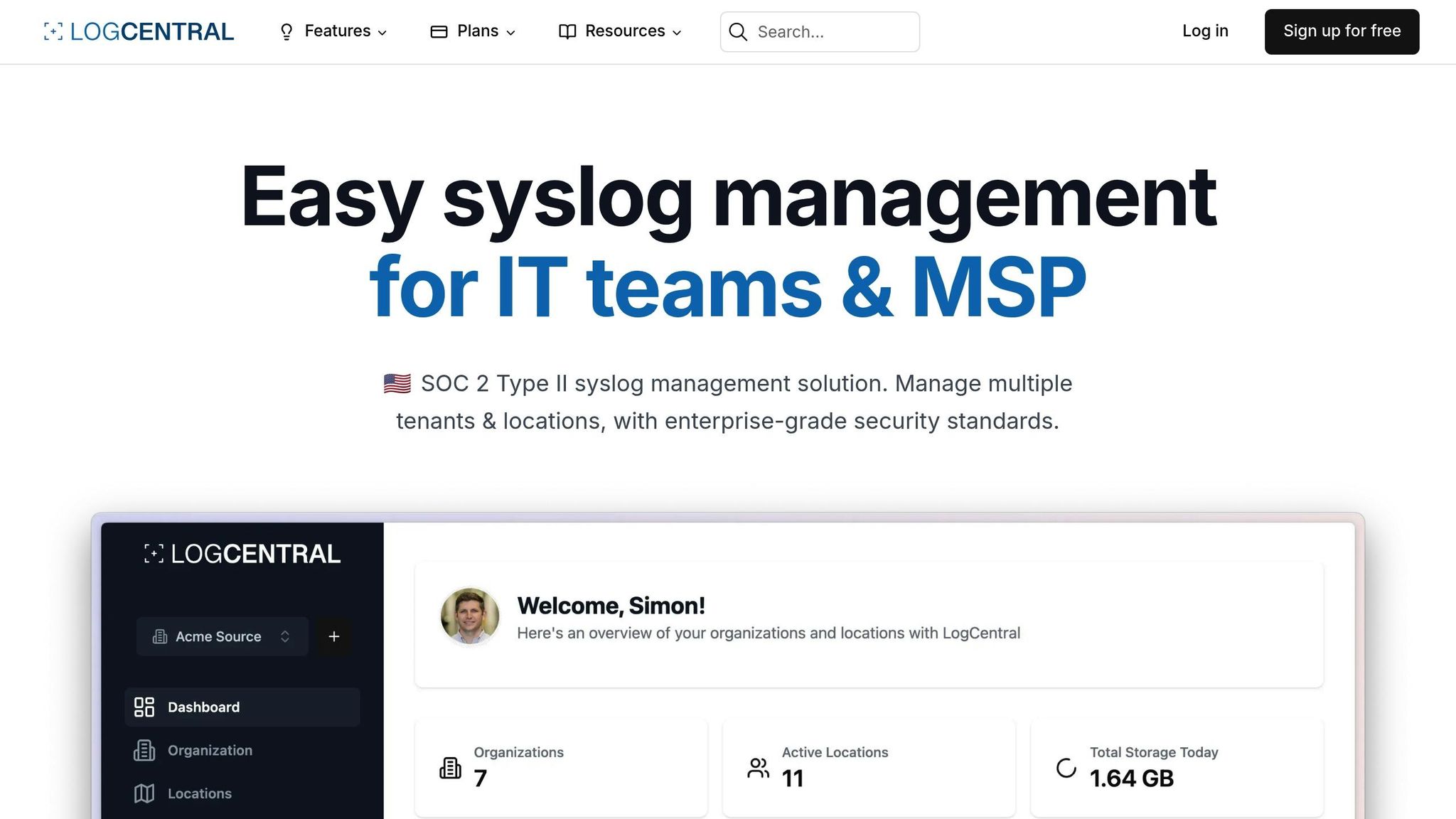Image resolution: width=1456 pixels, height=819 pixels.
Task: Expand the Plans dropdown chevron
Action: (510, 33)
